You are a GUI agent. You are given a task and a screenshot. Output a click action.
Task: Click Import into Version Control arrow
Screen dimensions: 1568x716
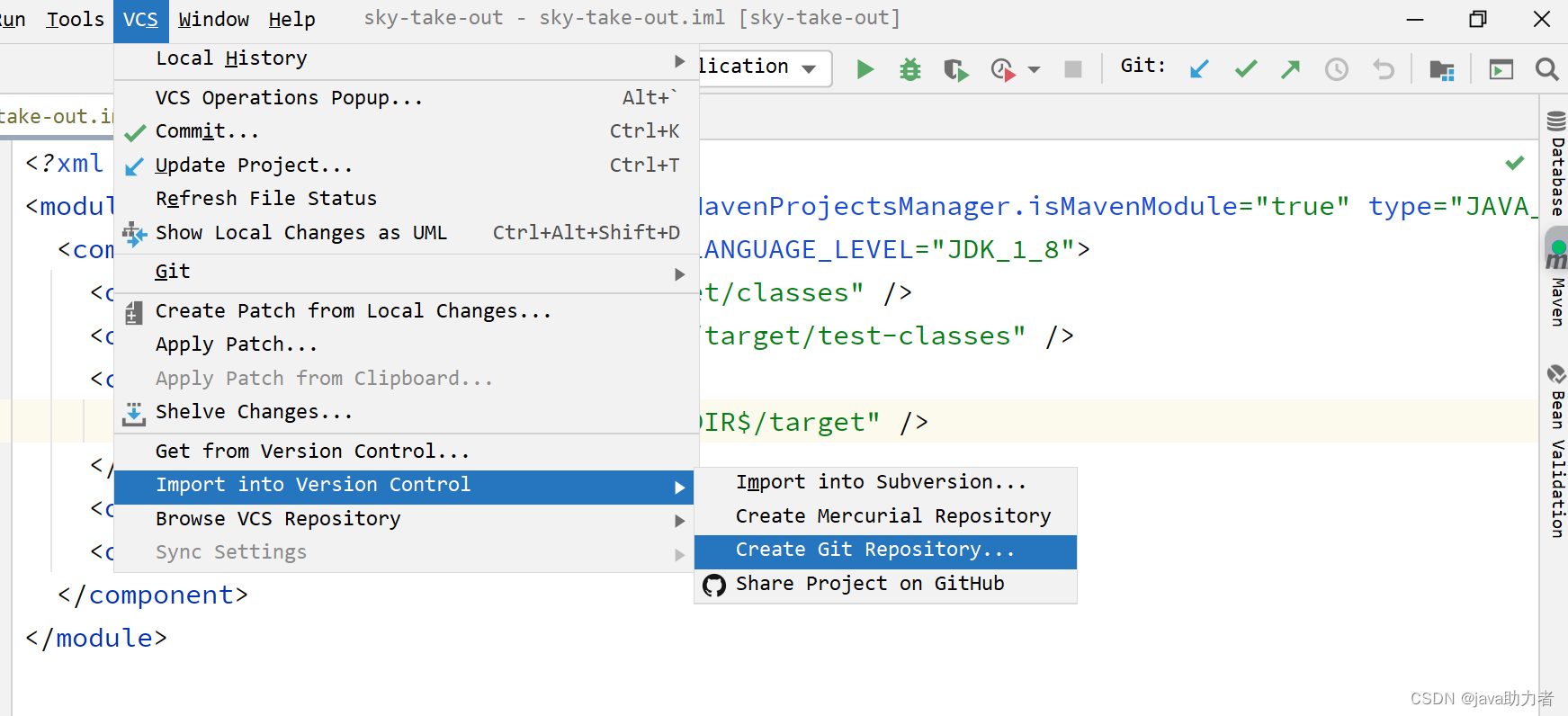[680, 488]
